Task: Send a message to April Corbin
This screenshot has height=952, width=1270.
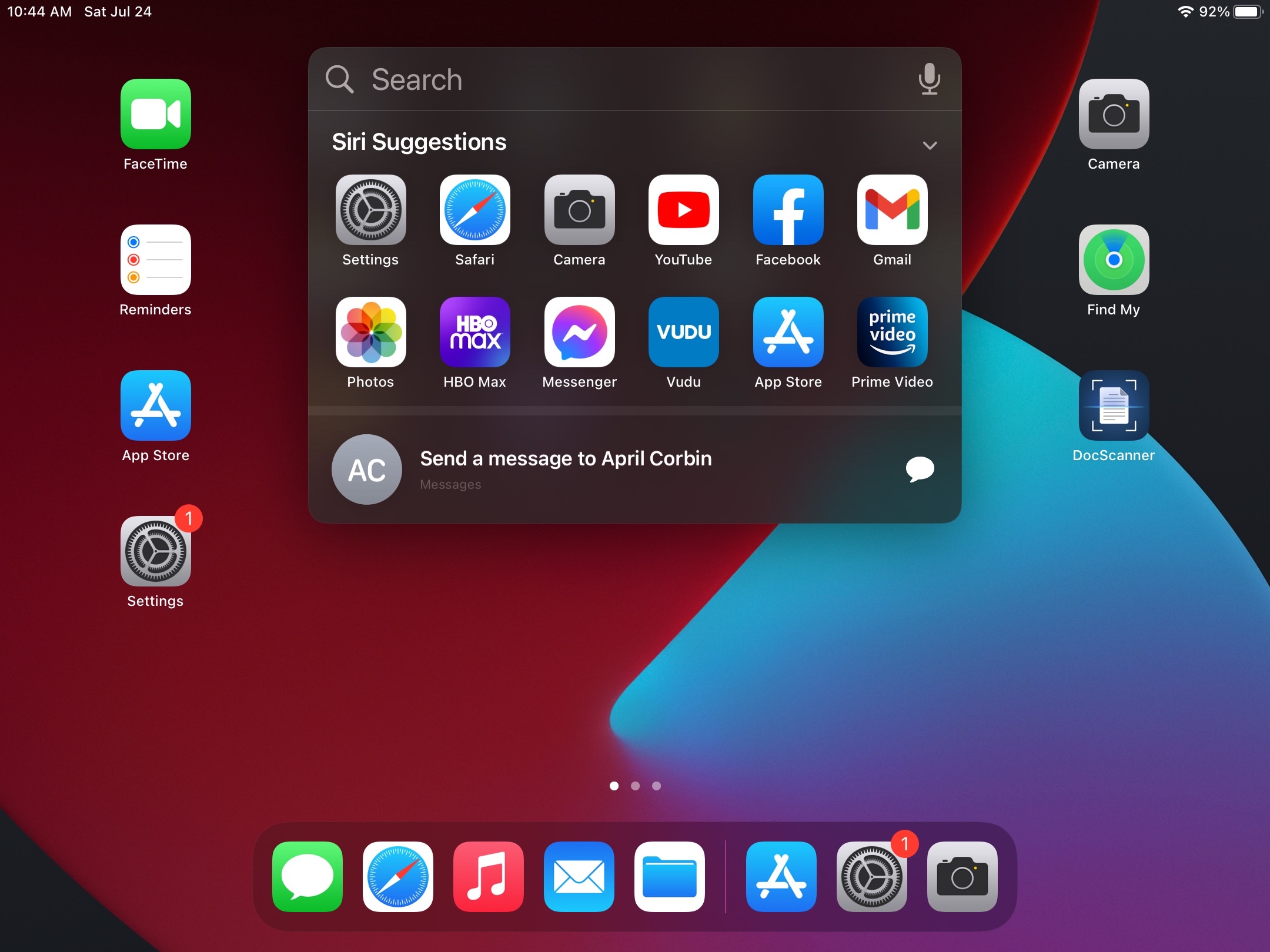Action: (x=564, y=469)
